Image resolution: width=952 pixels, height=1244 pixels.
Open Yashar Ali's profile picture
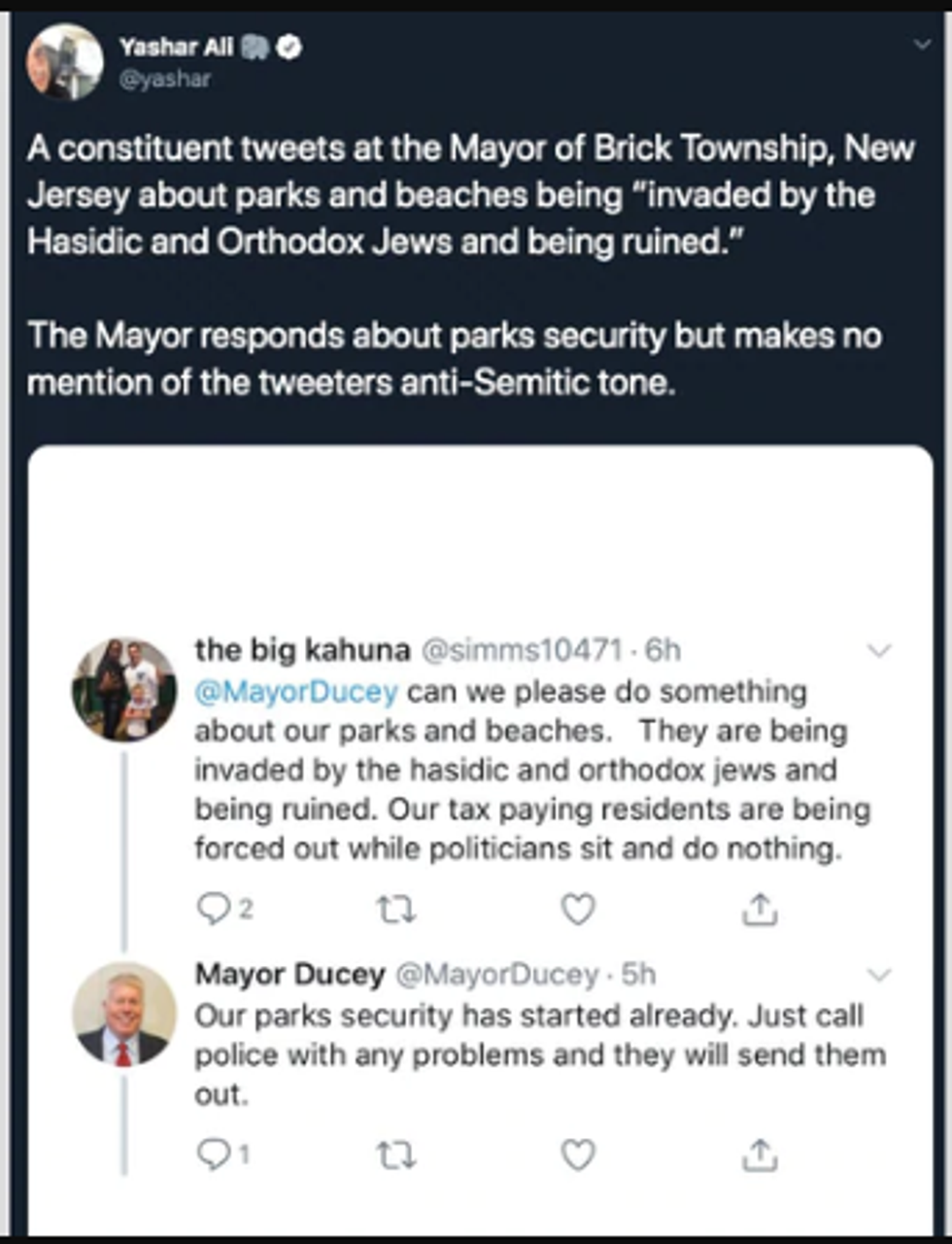tap(64, 62)
